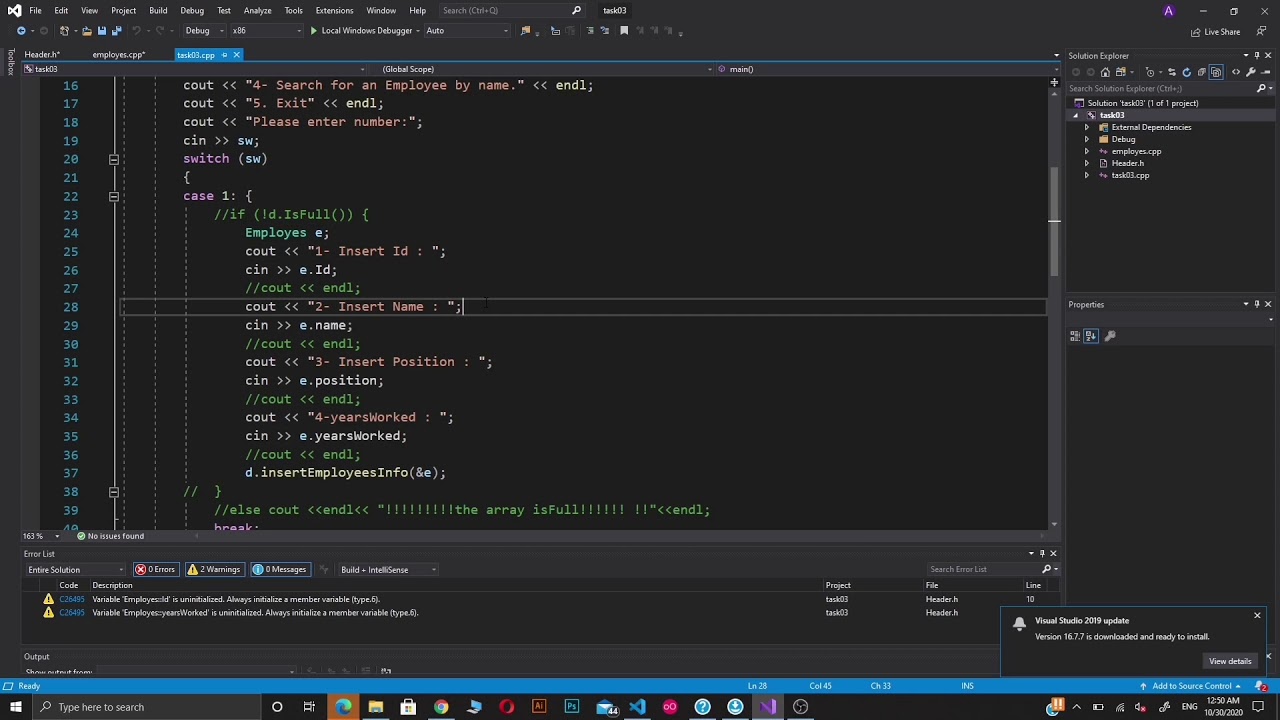This screenshot has width=1280, height=720.
Task: Open the File menu
Action: click(x=35, y=11)
